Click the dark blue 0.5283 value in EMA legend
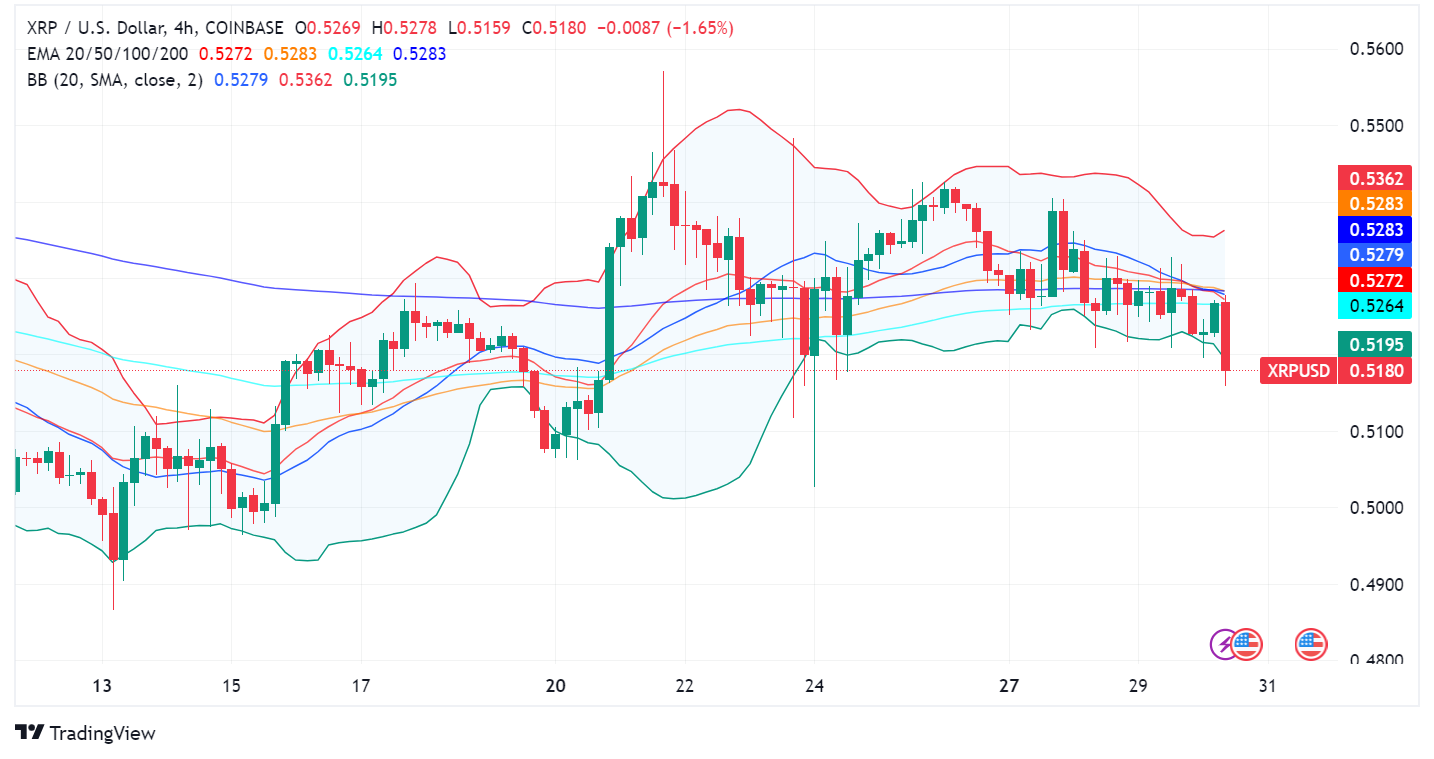This screenshot has height=759, width=1434. (420, 54)
